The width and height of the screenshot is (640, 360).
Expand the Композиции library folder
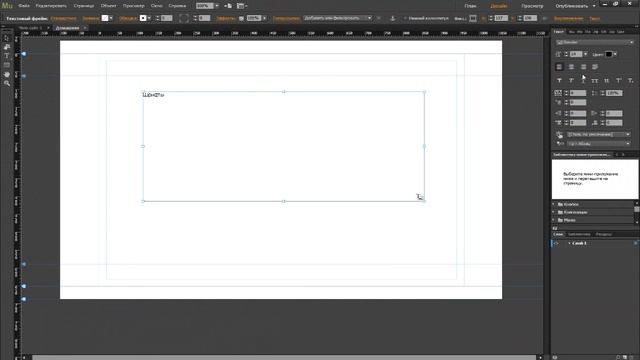point(554,212)
